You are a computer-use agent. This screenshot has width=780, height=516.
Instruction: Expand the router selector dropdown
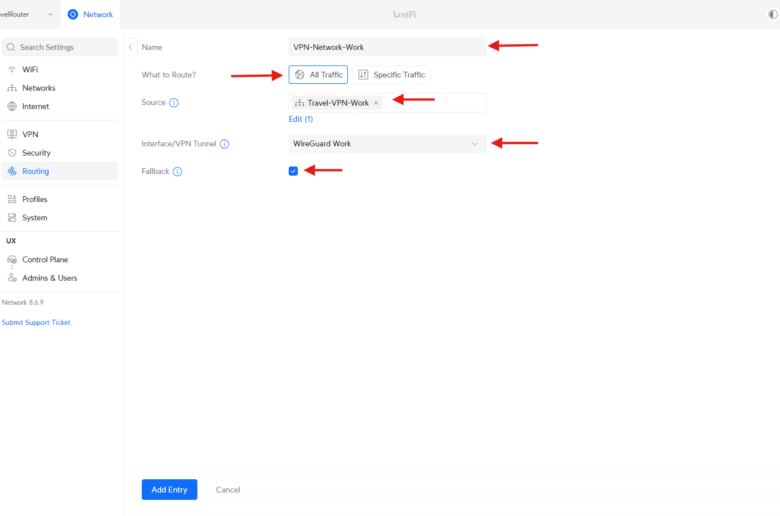(x=50, y=14)
